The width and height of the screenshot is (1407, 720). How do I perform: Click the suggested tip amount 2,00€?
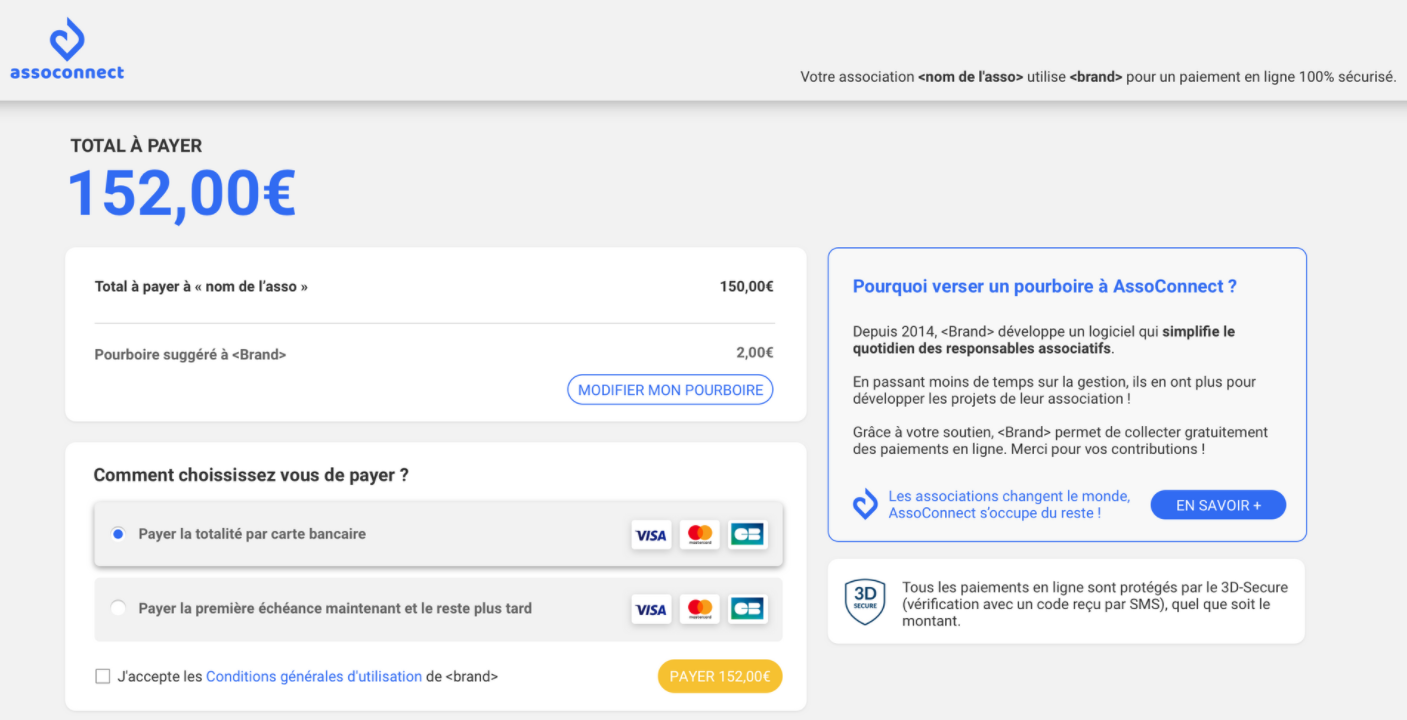coord(754,353)
